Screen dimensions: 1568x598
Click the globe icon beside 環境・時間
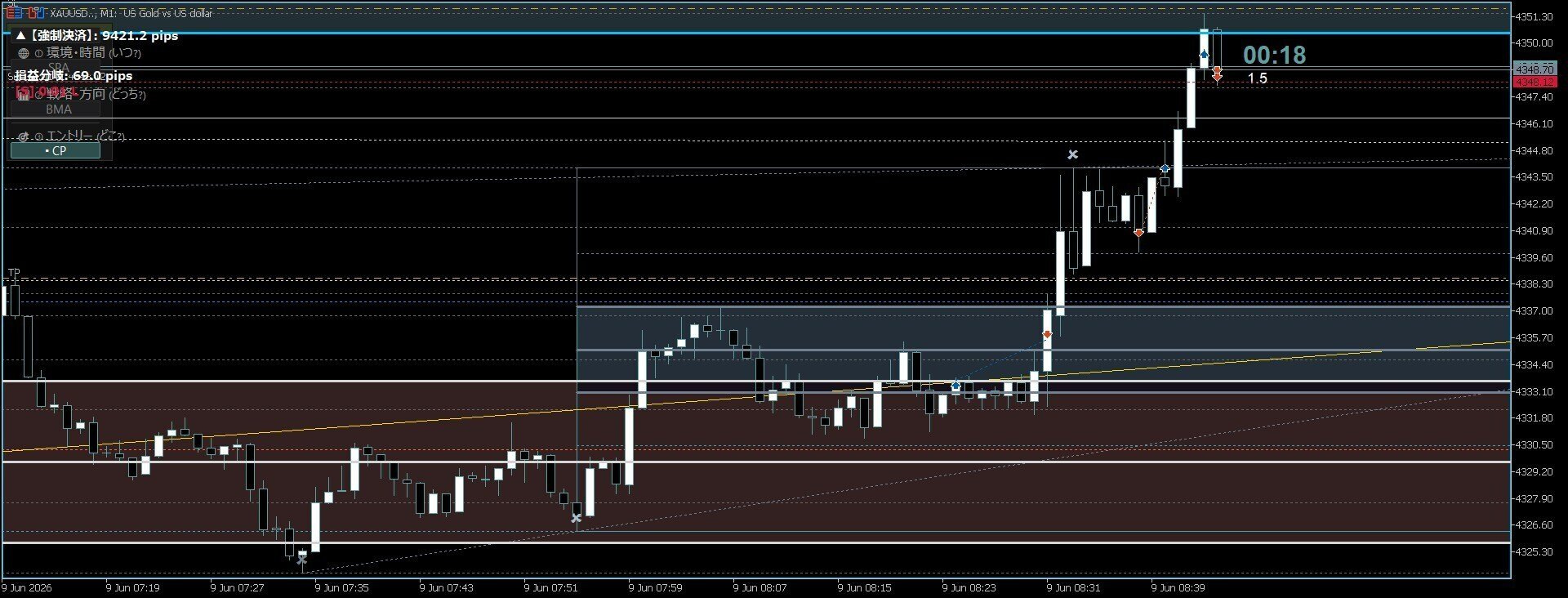point(23,53)
